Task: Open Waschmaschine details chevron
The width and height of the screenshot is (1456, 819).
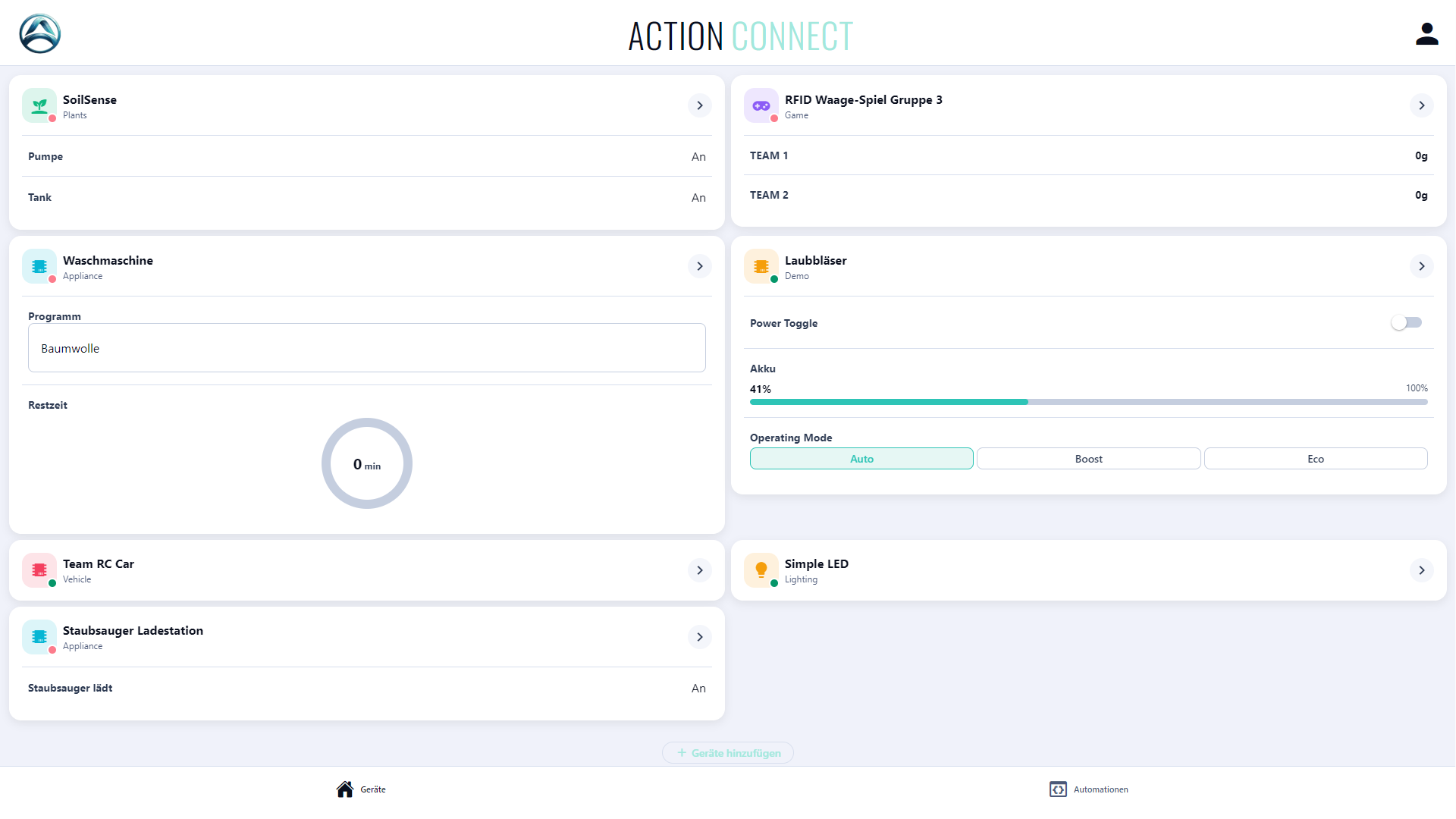Action: [x=699, y=266]
